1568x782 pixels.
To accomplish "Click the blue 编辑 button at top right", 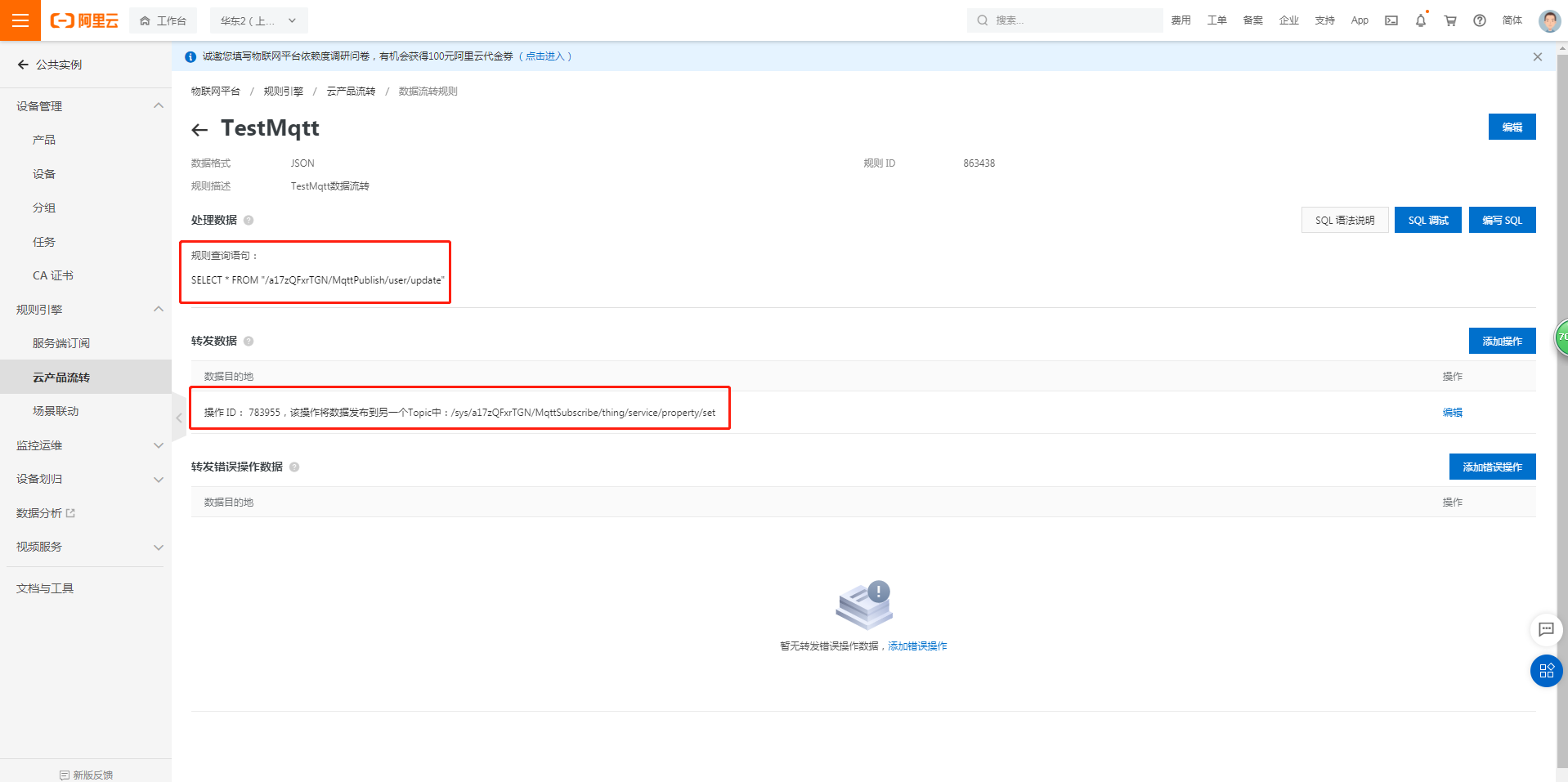I will (x=1512, y=127).
